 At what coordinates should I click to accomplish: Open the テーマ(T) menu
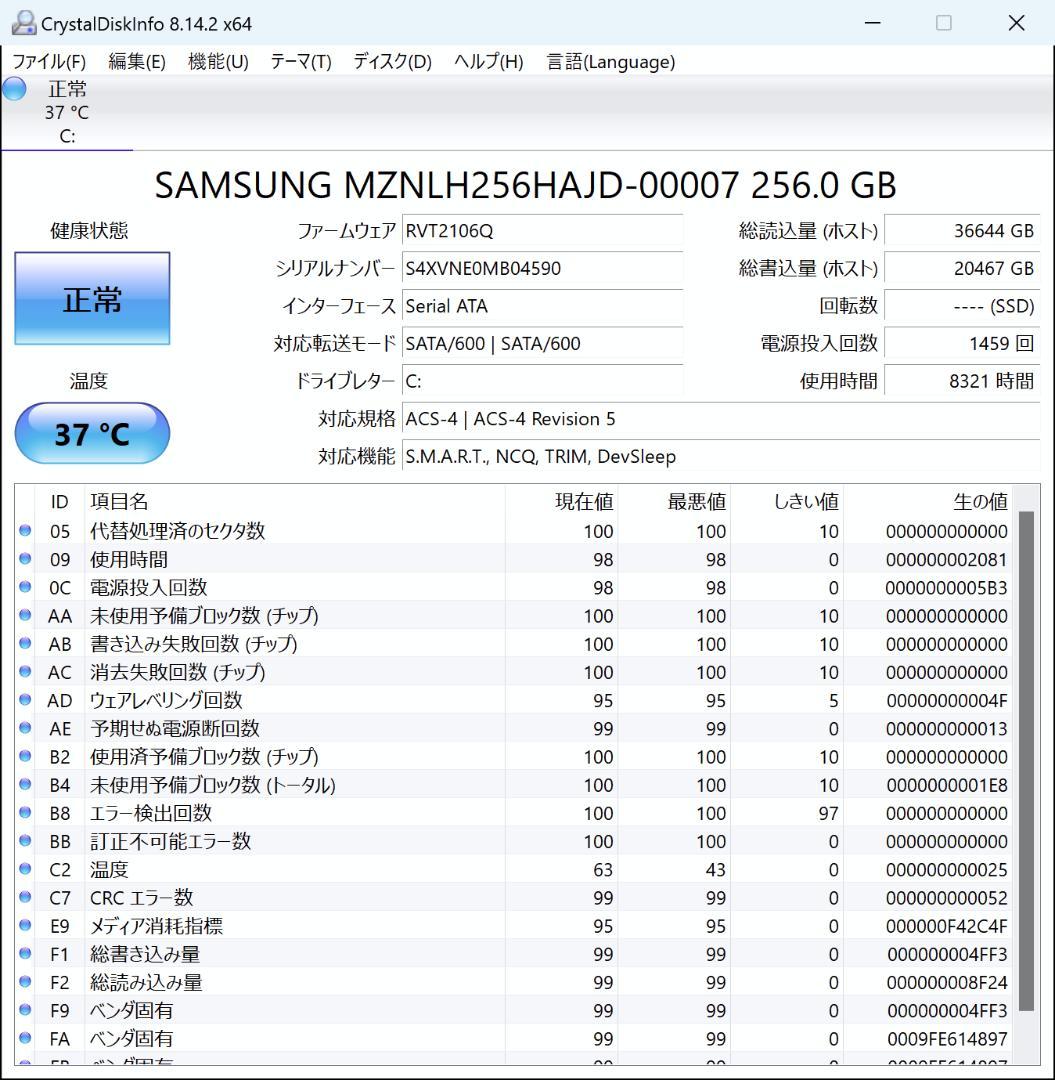click(302, 61)
